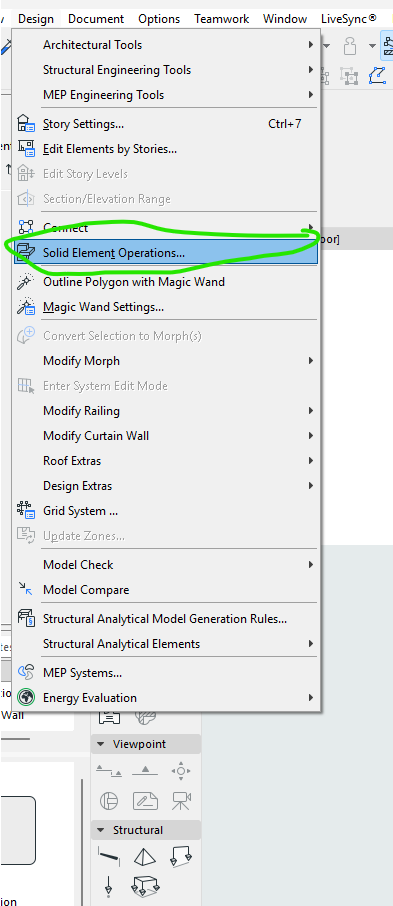Open the Grid System command
393x906 pixels.
pyautogui.click(x=166, y=511)
